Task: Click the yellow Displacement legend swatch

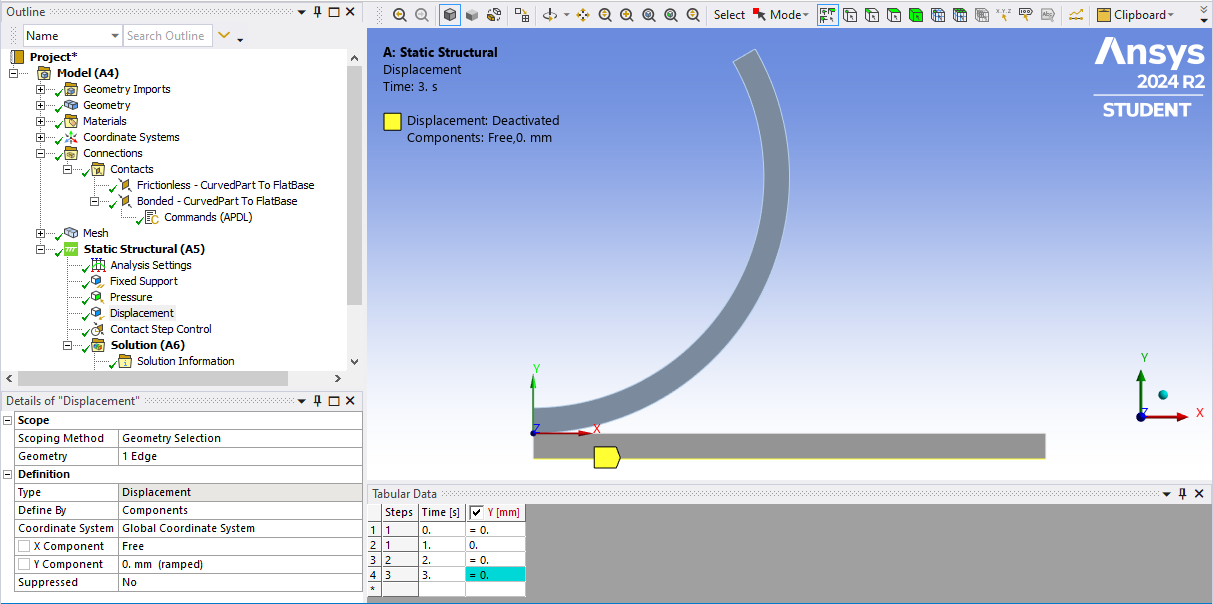Action: point(392,122)
